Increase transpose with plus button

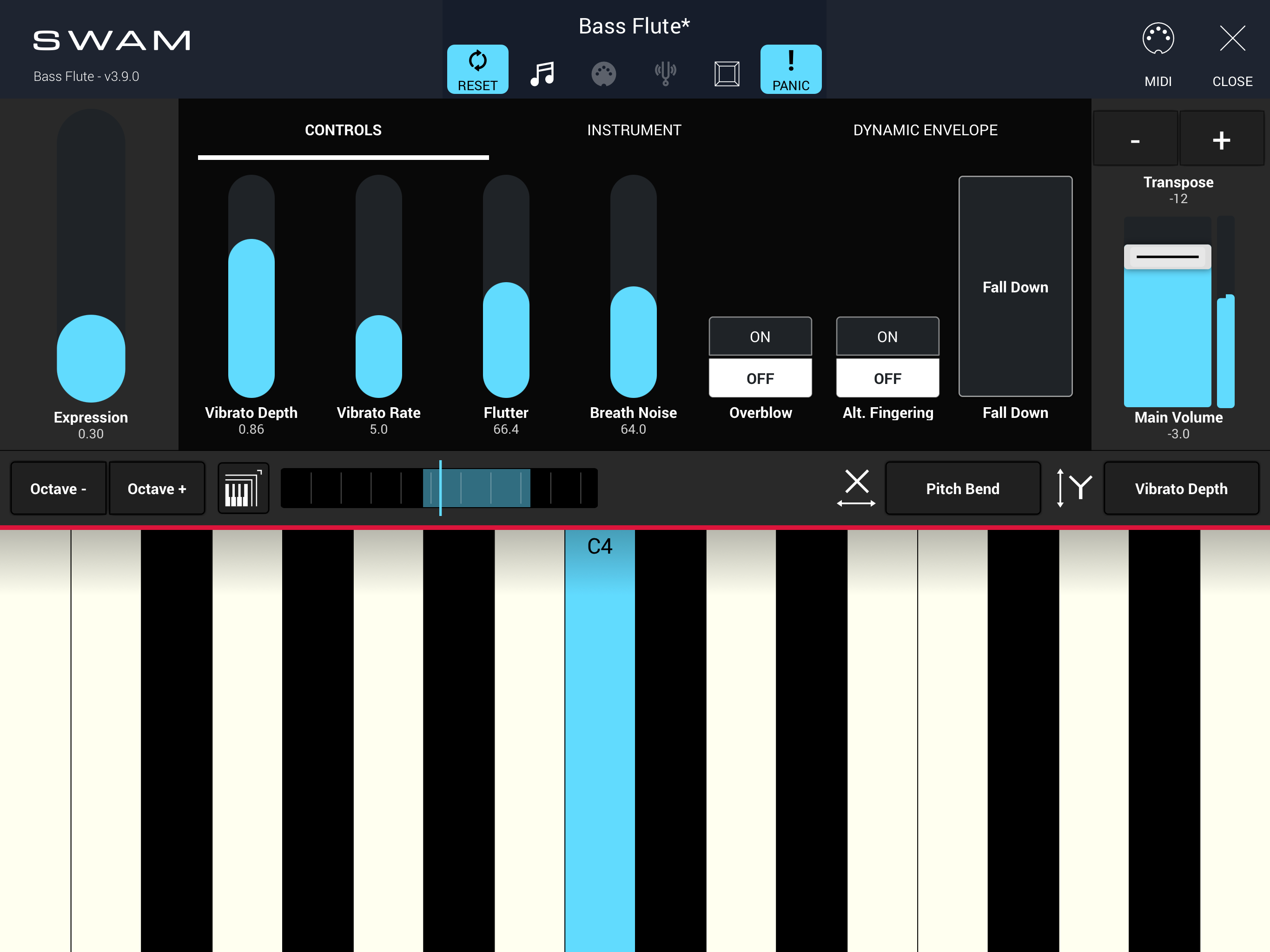click(x=1221, y=139)
